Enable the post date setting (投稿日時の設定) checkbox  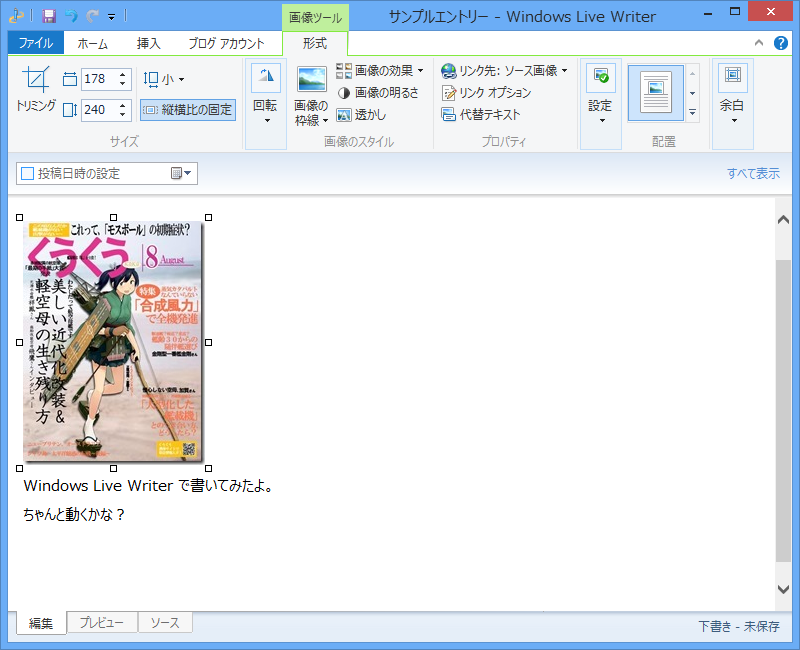(x=27, y=173)
